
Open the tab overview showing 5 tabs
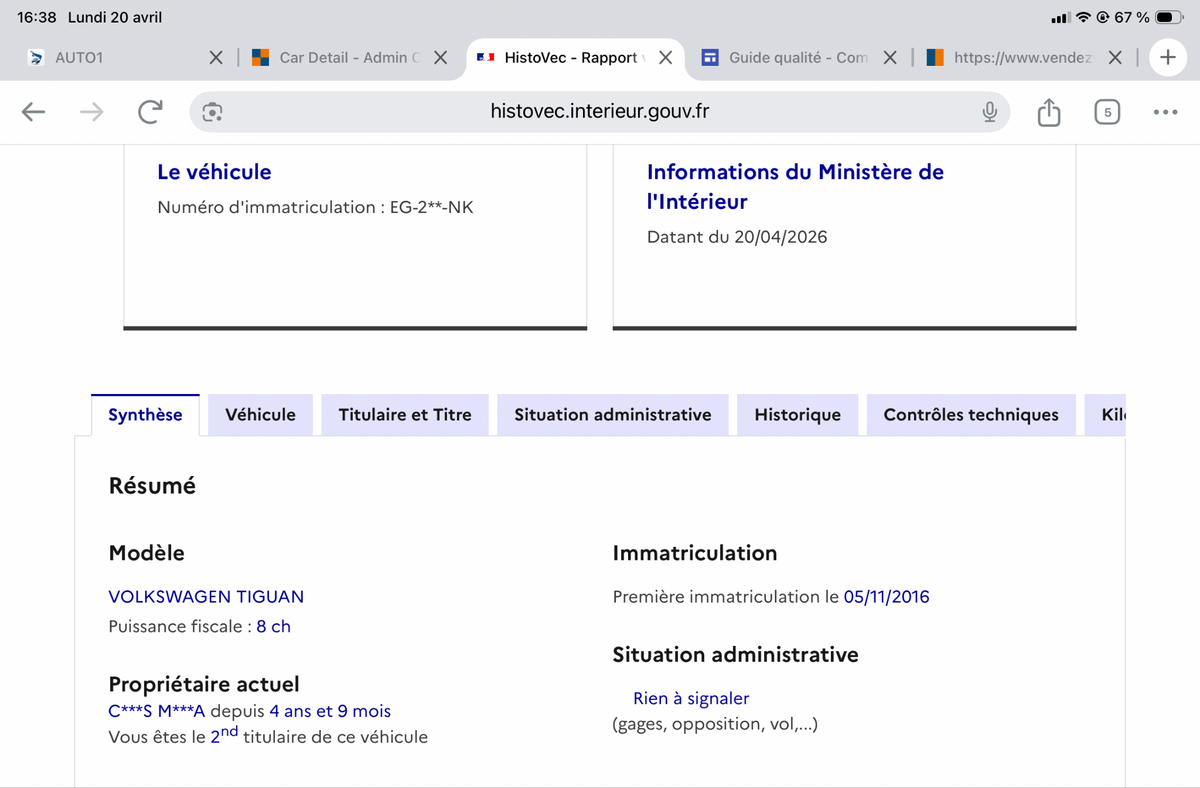pyautogui.click(x=1107, y=112)
